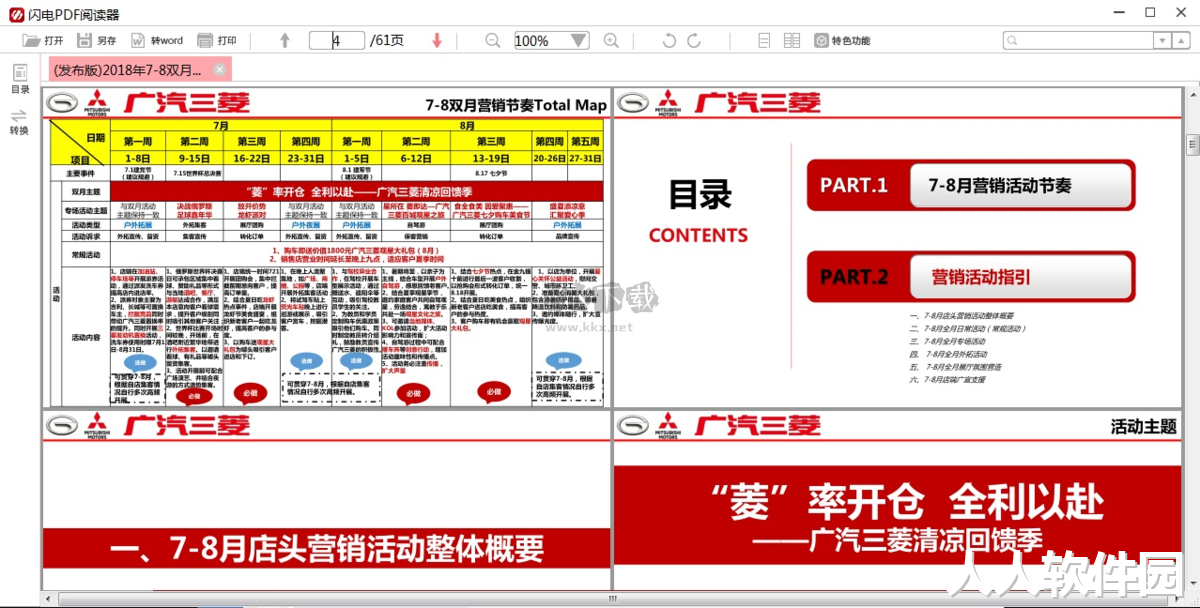
Task: Open the 转换 convert sidebar tool
Action: point(19,122)
